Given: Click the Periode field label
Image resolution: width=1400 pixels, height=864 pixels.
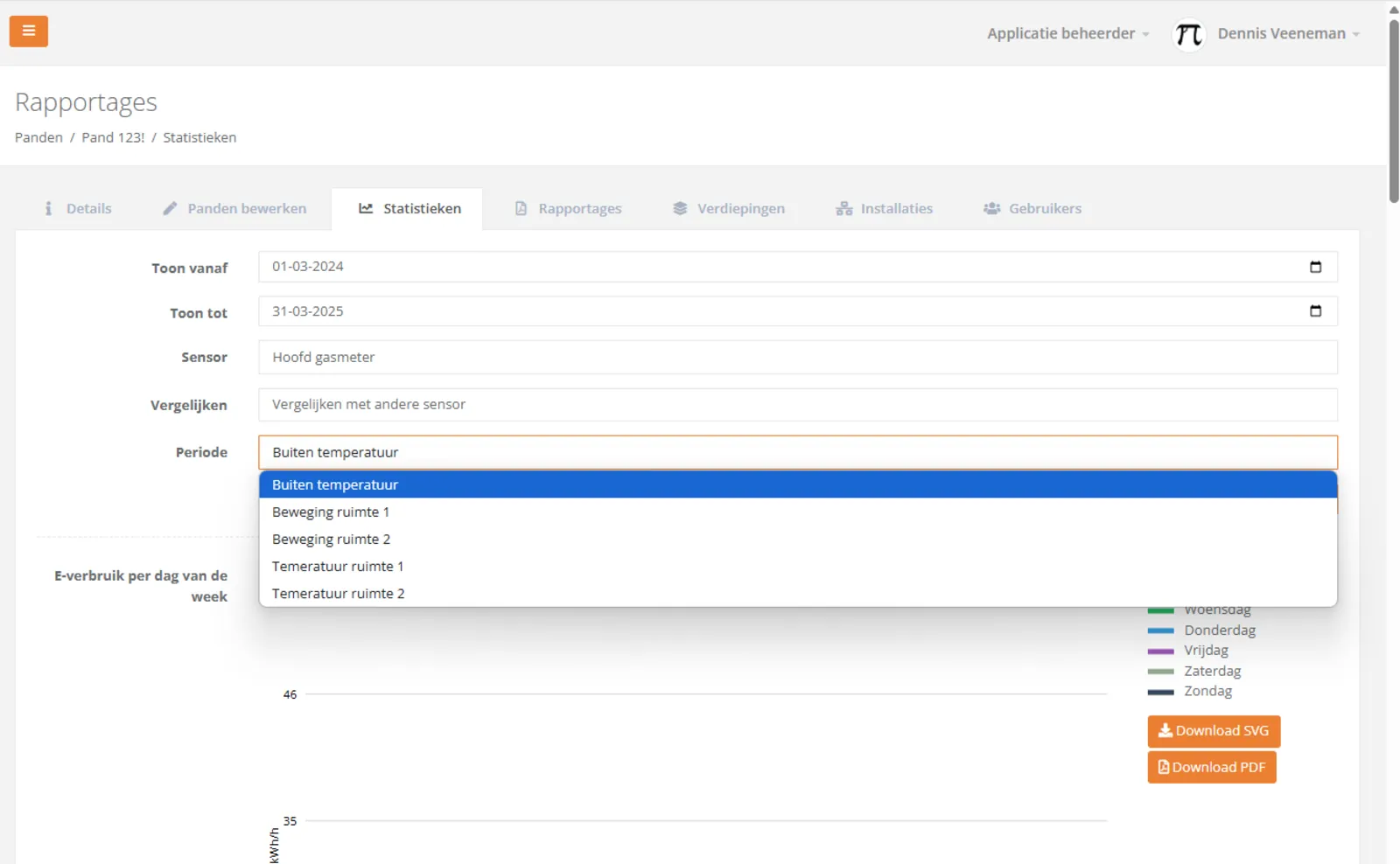Looking at the screenshot, I should 201,452.
